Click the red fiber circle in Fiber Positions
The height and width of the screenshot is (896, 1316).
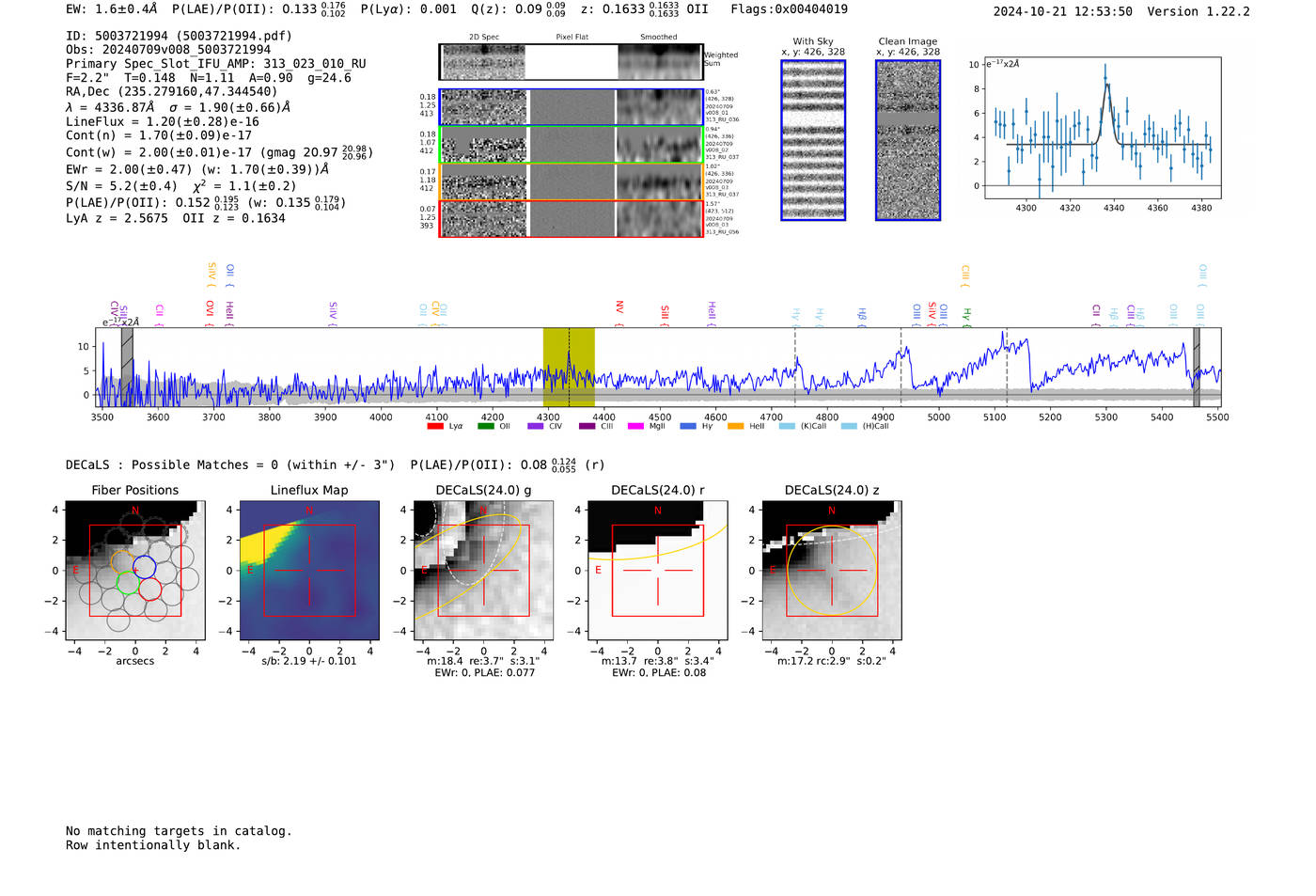pos(150,589)
